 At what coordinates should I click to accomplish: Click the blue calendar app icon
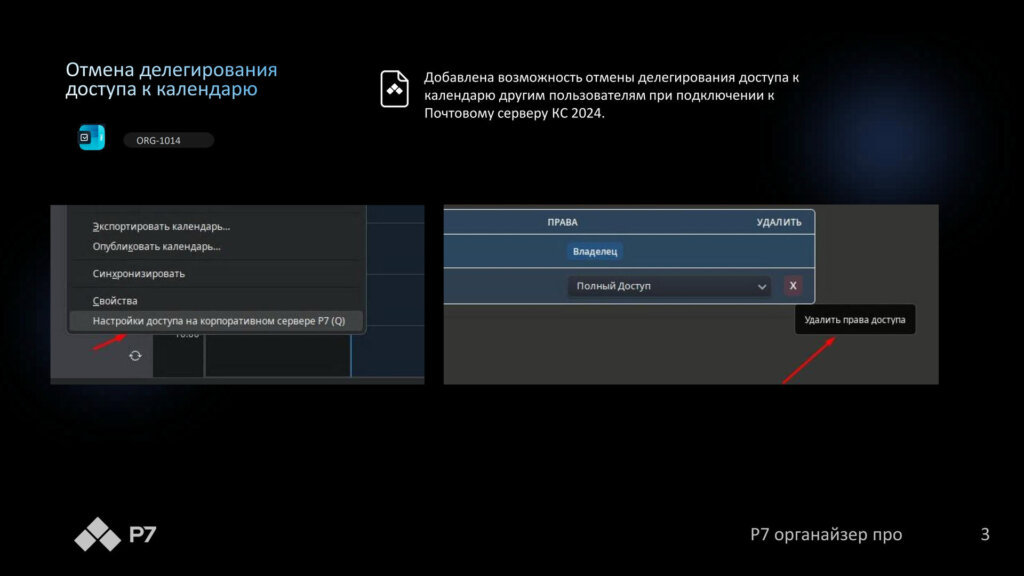[x=92, y=138]
